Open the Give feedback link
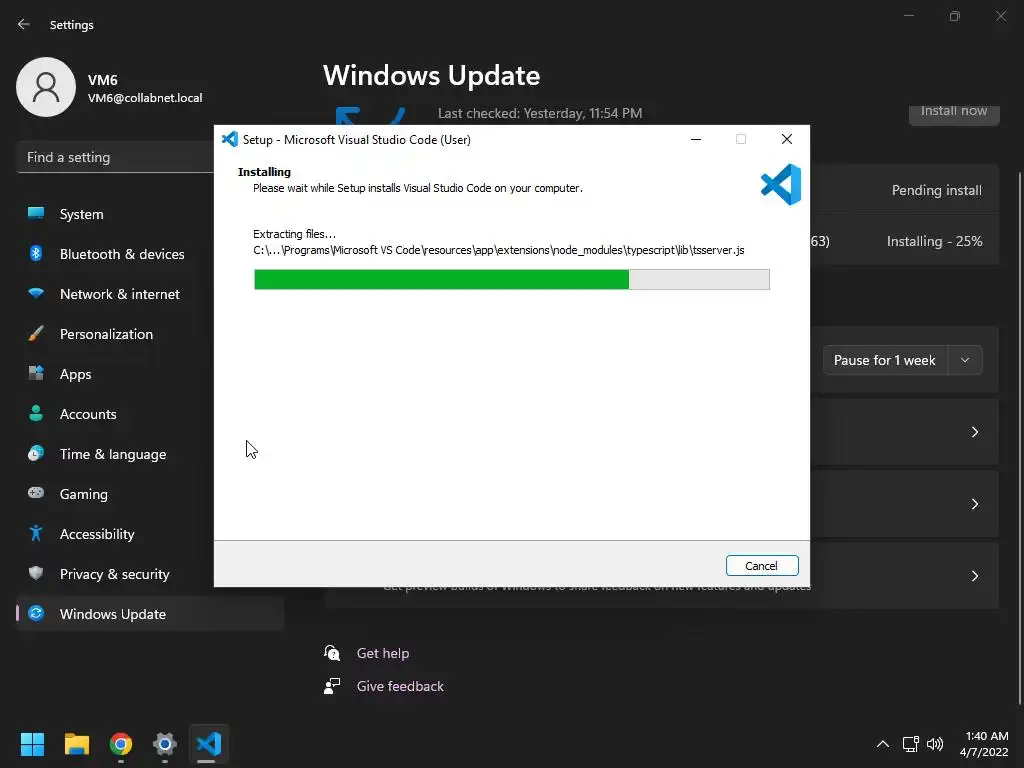 [x=400, y=686]
